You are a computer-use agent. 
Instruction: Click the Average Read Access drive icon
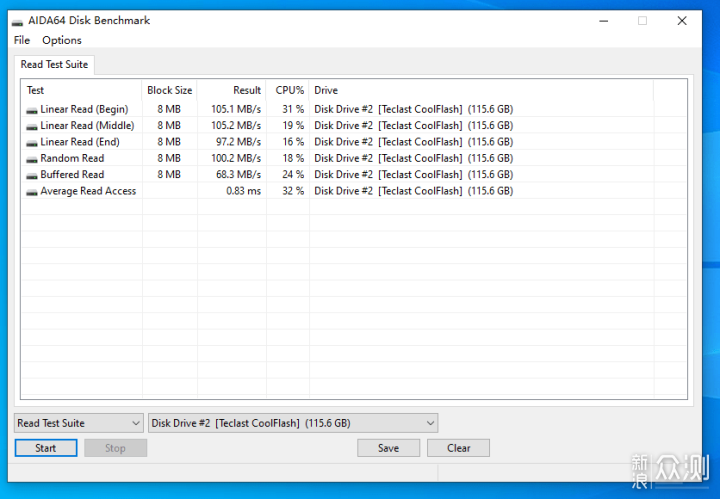(x=32, y=192)
